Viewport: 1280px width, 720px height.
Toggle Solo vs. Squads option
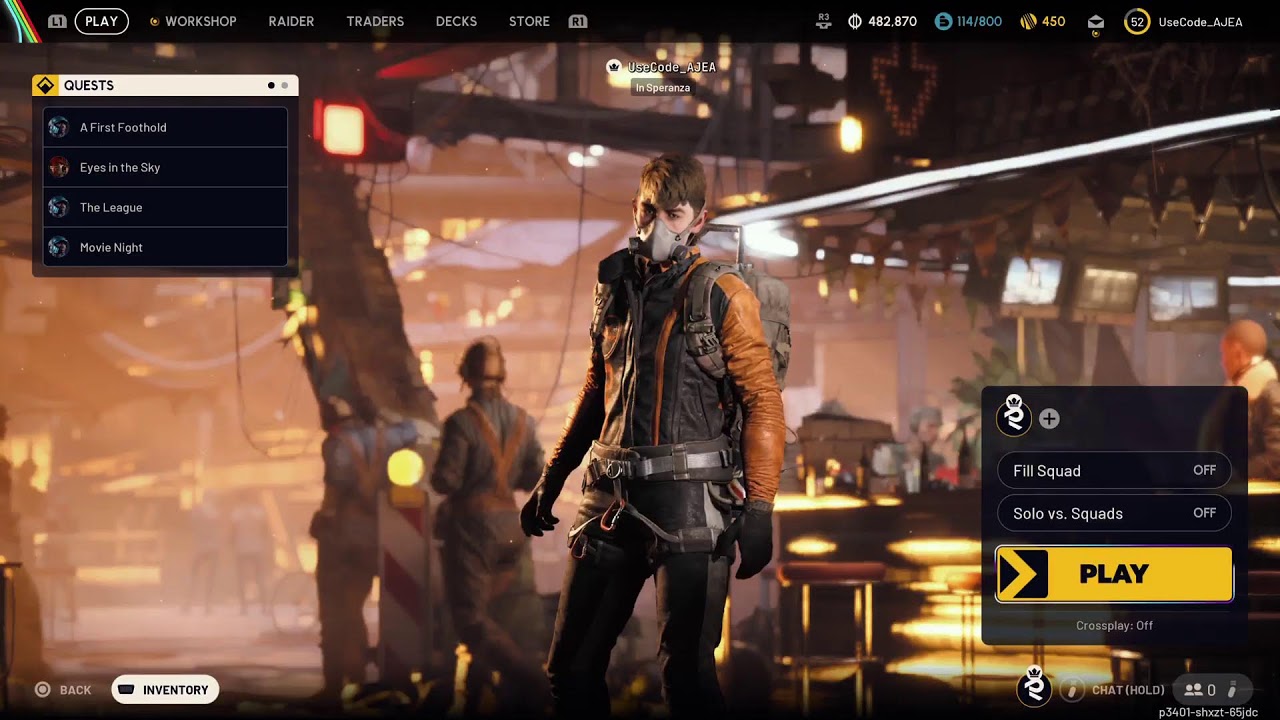[1114, 513]
